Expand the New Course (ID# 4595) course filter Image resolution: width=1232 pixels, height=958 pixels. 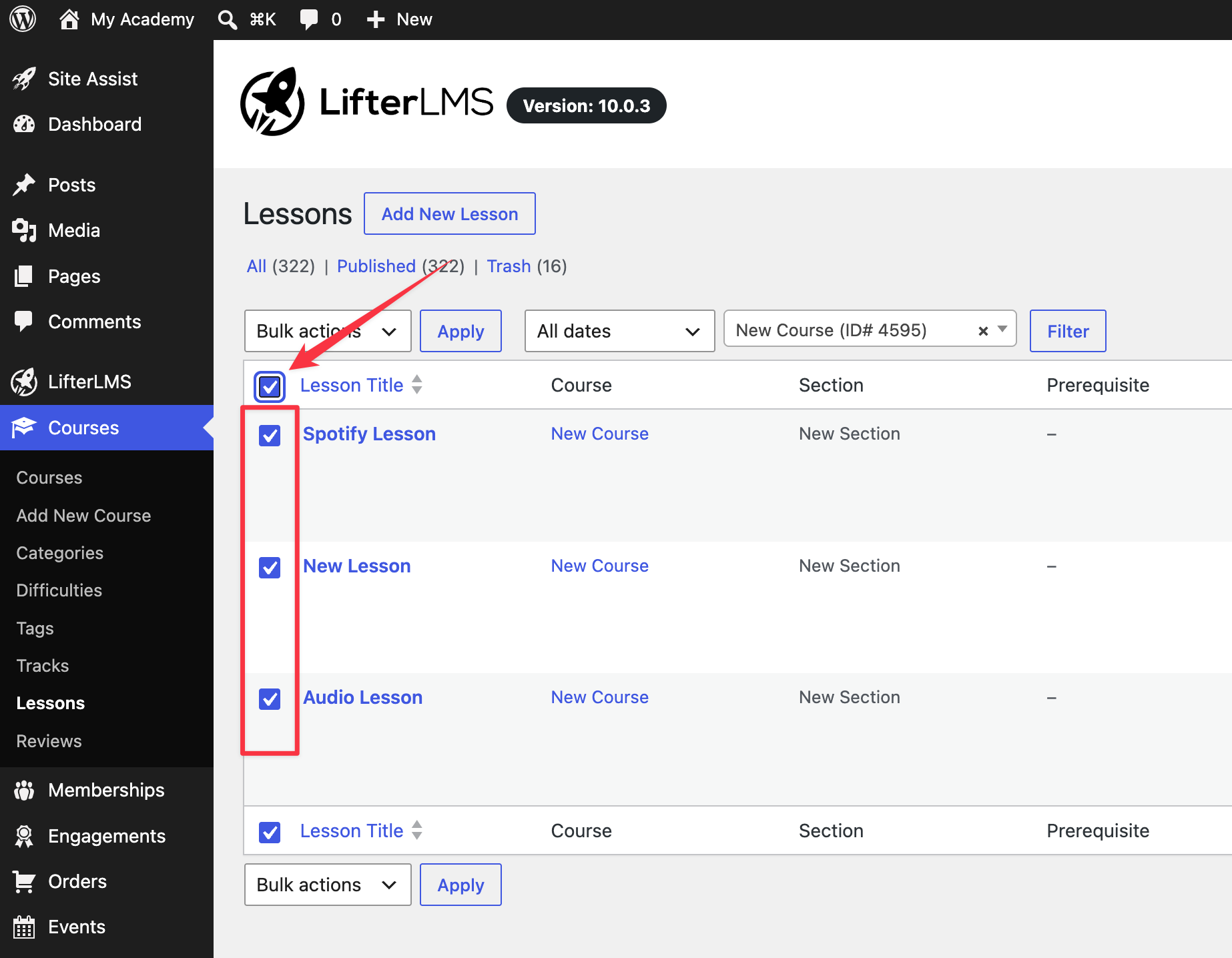1002,329
